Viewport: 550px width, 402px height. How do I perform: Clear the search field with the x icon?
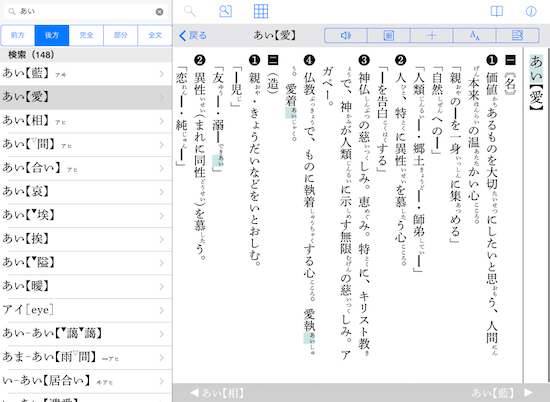[x=159, y=12]
